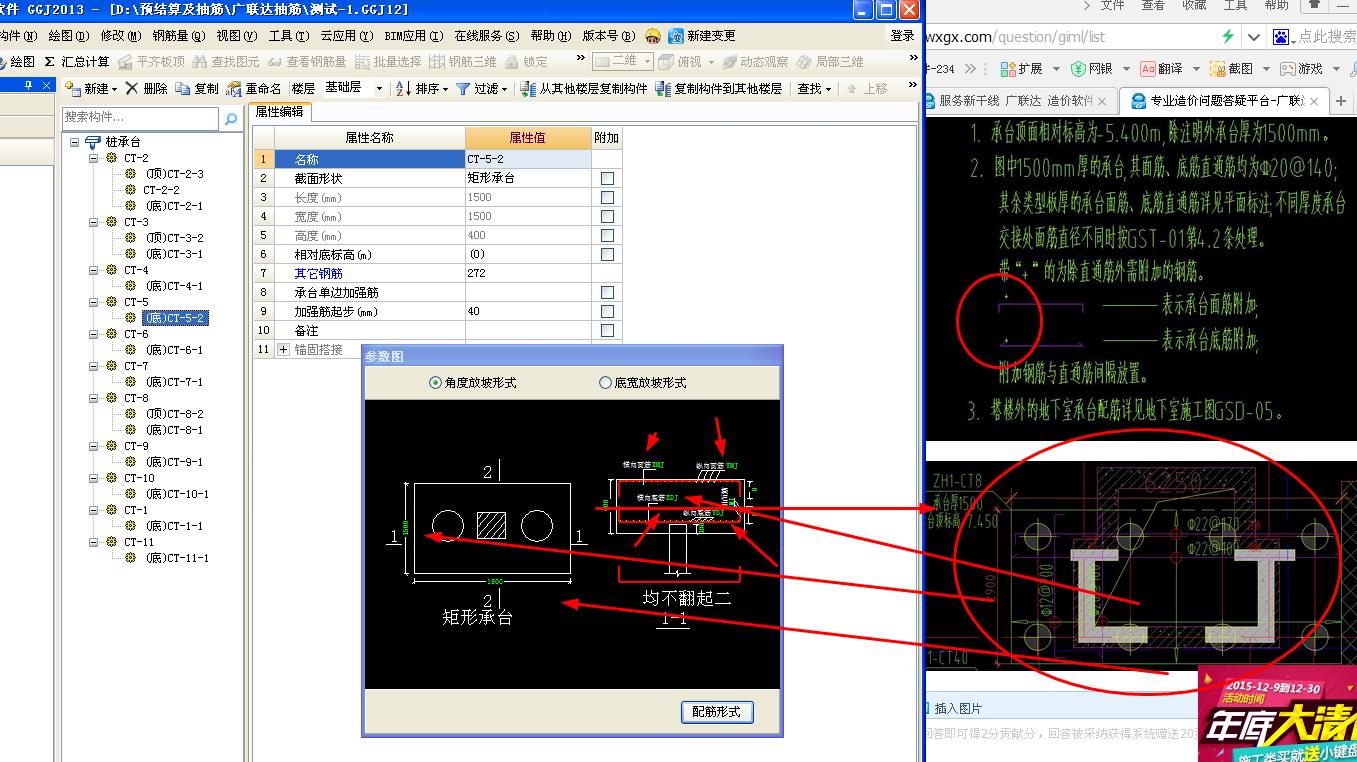Run 汇总计算 summary calculation
The height and width of the screenshot is (762, 1357).
(77, 62)
